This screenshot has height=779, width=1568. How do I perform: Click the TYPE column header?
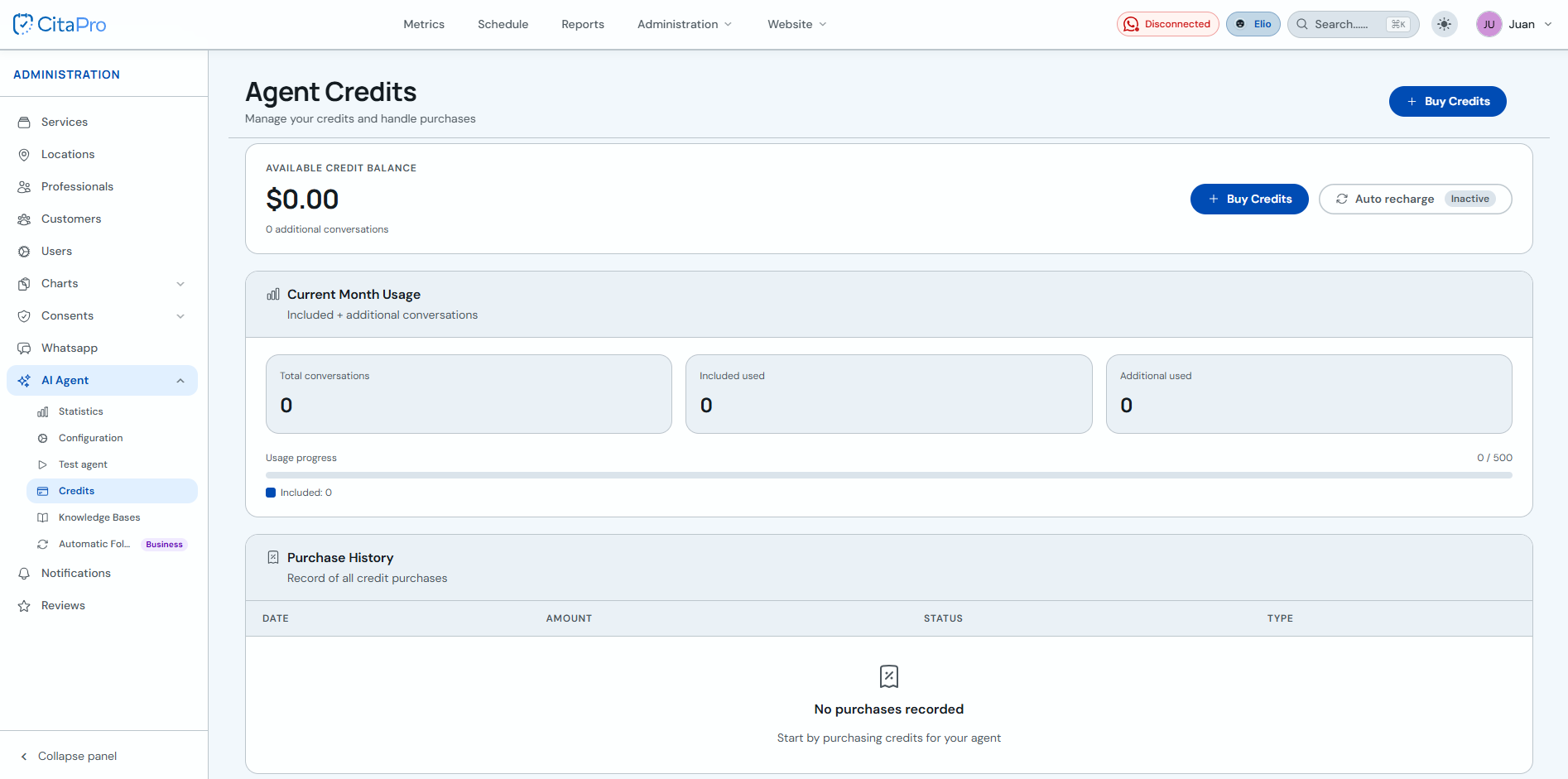(1280, 618)
